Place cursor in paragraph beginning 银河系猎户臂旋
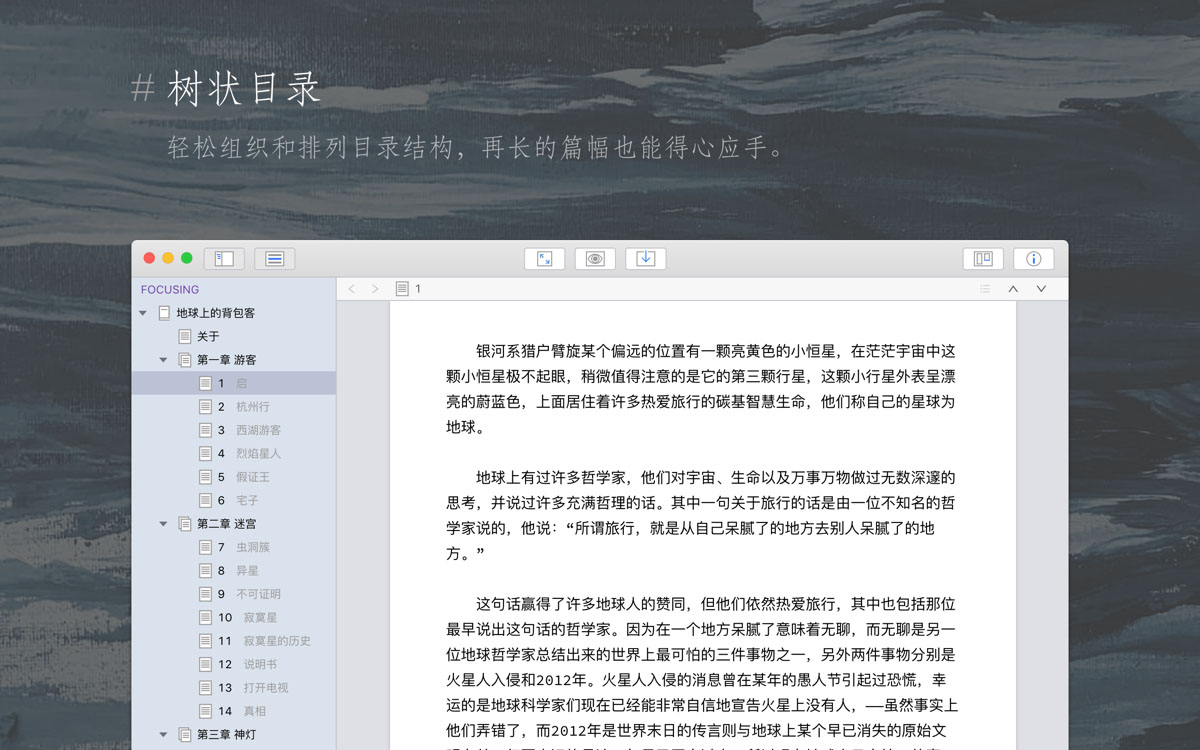This screenshot has height=750, width=1200. click(701, 389)
